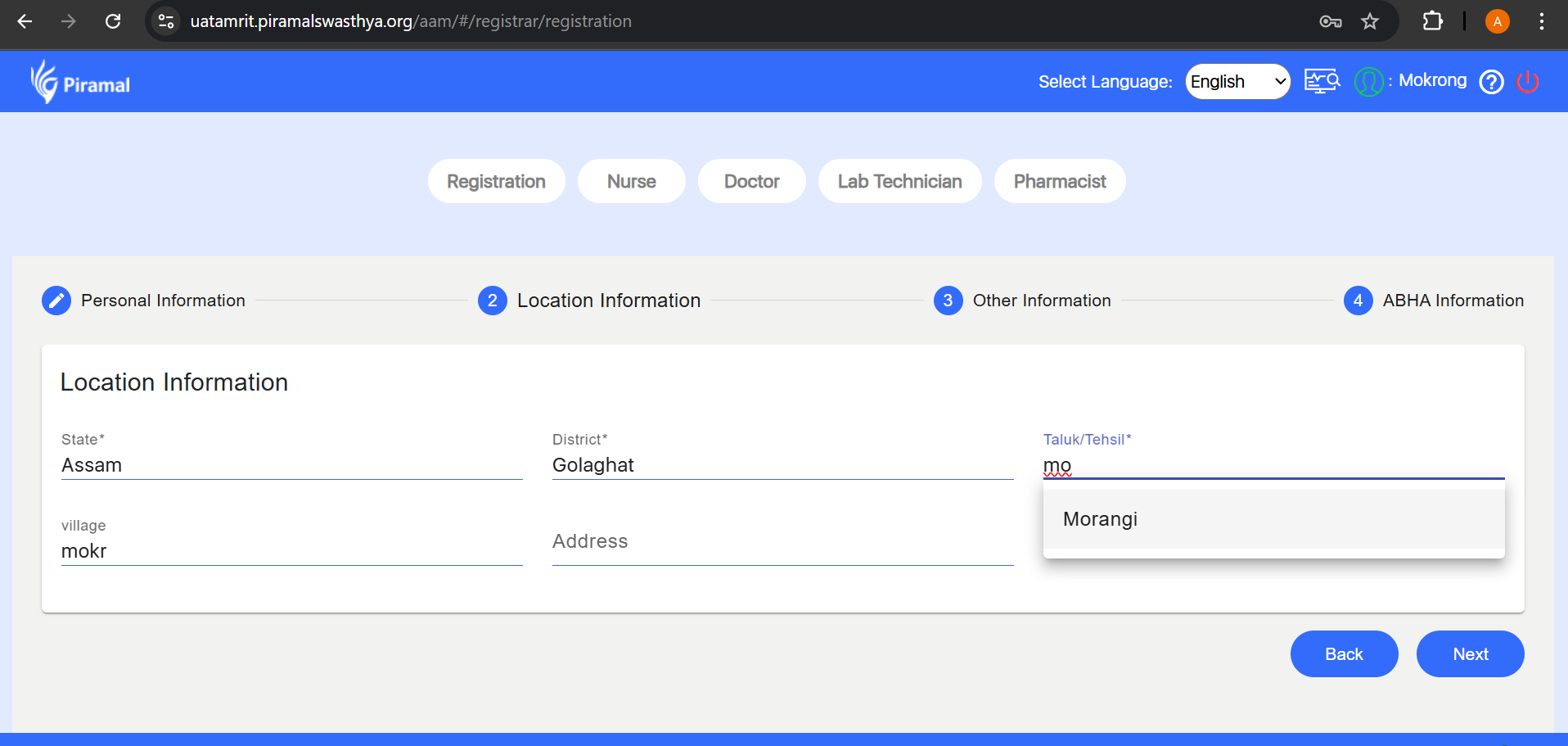Click the password key icon in address bar

pyautogui.click(x=1330, y=21)
